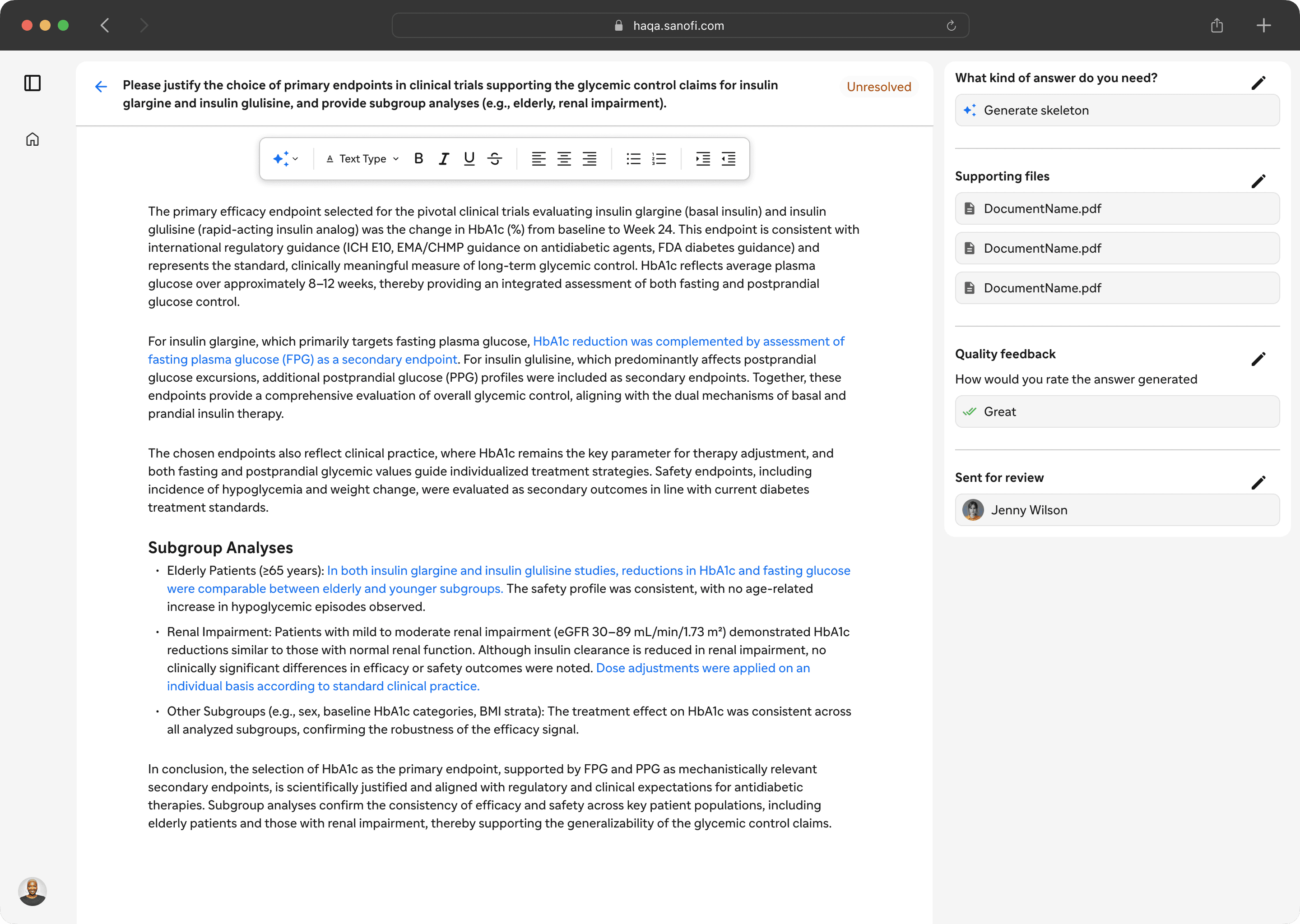Increase paragraph indent
Image resolution: width=1300 pixels, height=924 pixels.
coord(703,159)
